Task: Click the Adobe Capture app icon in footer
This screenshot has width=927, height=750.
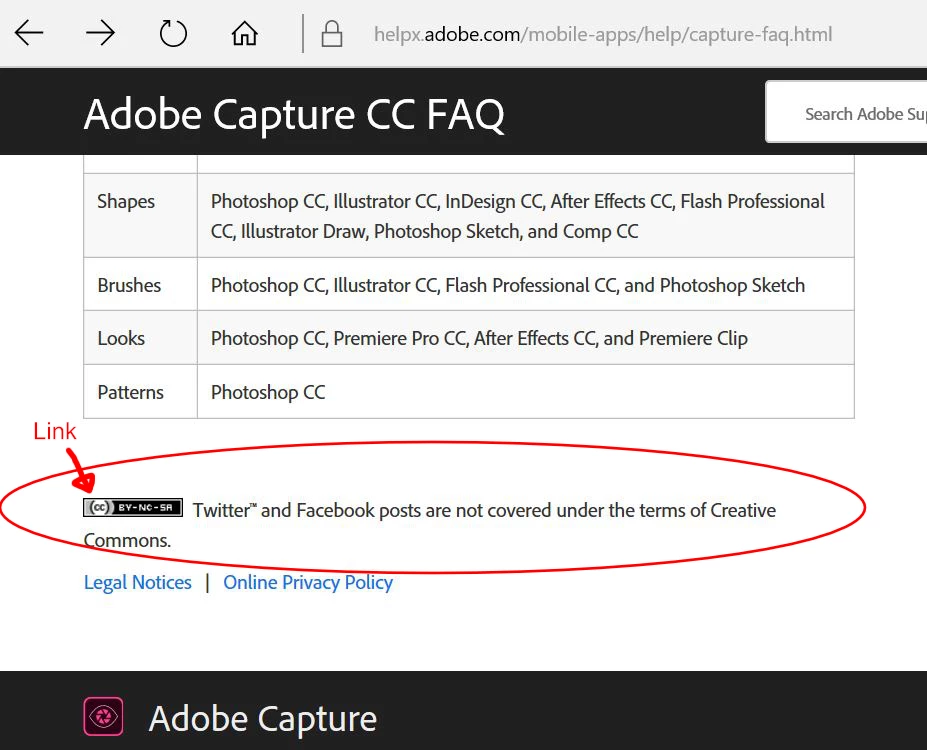Action: (103, 716)
